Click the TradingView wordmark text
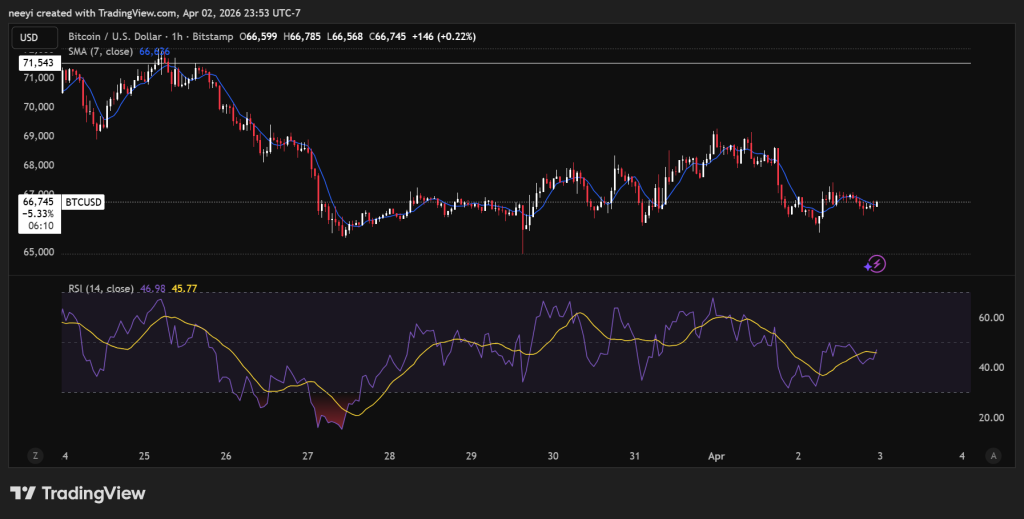This screenshot has height=519, width=1024. click(x=93, y=493)
